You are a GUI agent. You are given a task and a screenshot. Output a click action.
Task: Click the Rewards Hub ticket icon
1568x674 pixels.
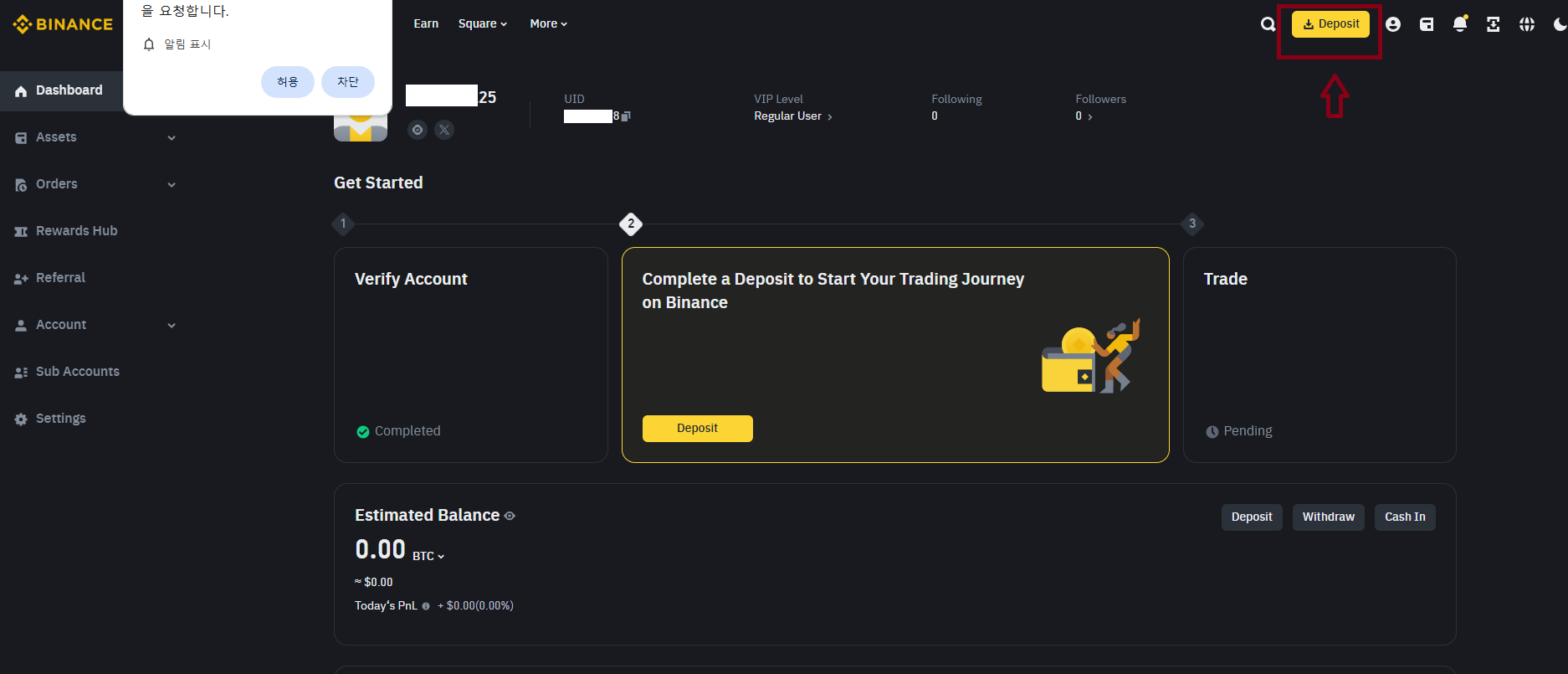pos(21,232)
